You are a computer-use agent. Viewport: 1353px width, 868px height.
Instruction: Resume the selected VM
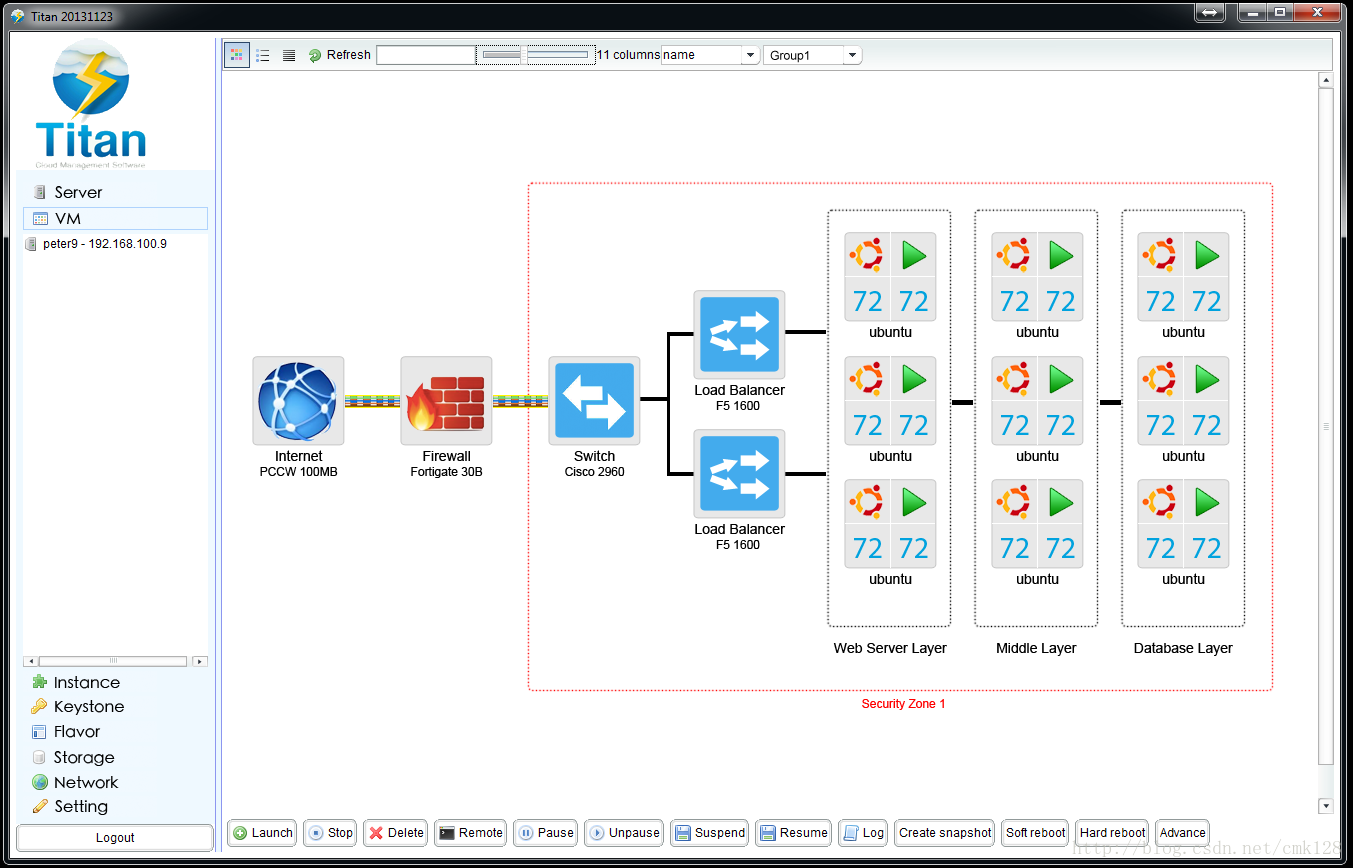pos(794,833)
